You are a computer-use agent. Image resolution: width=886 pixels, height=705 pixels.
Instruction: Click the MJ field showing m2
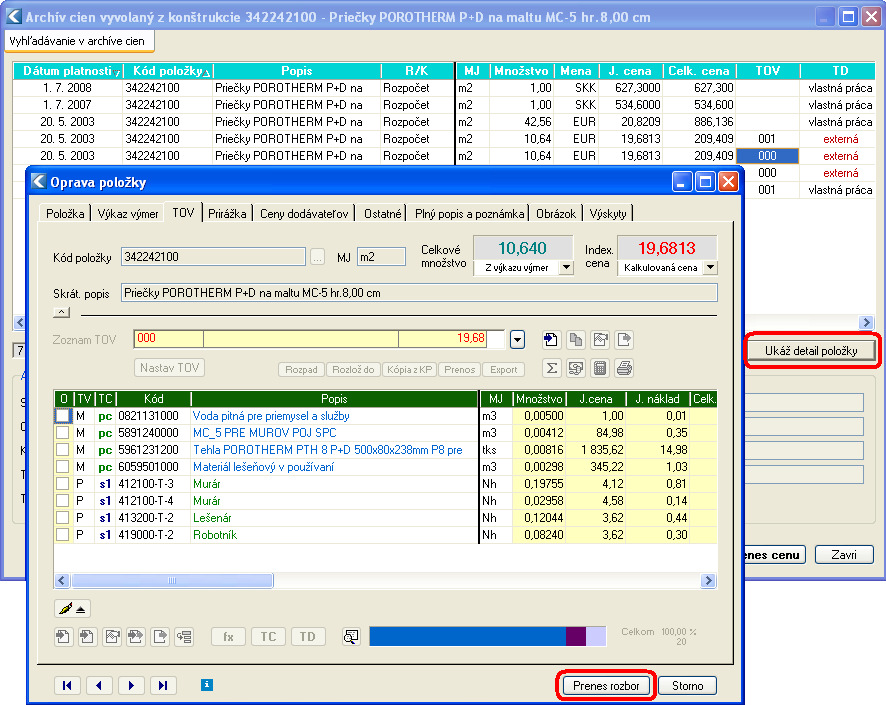click(381, 257)
